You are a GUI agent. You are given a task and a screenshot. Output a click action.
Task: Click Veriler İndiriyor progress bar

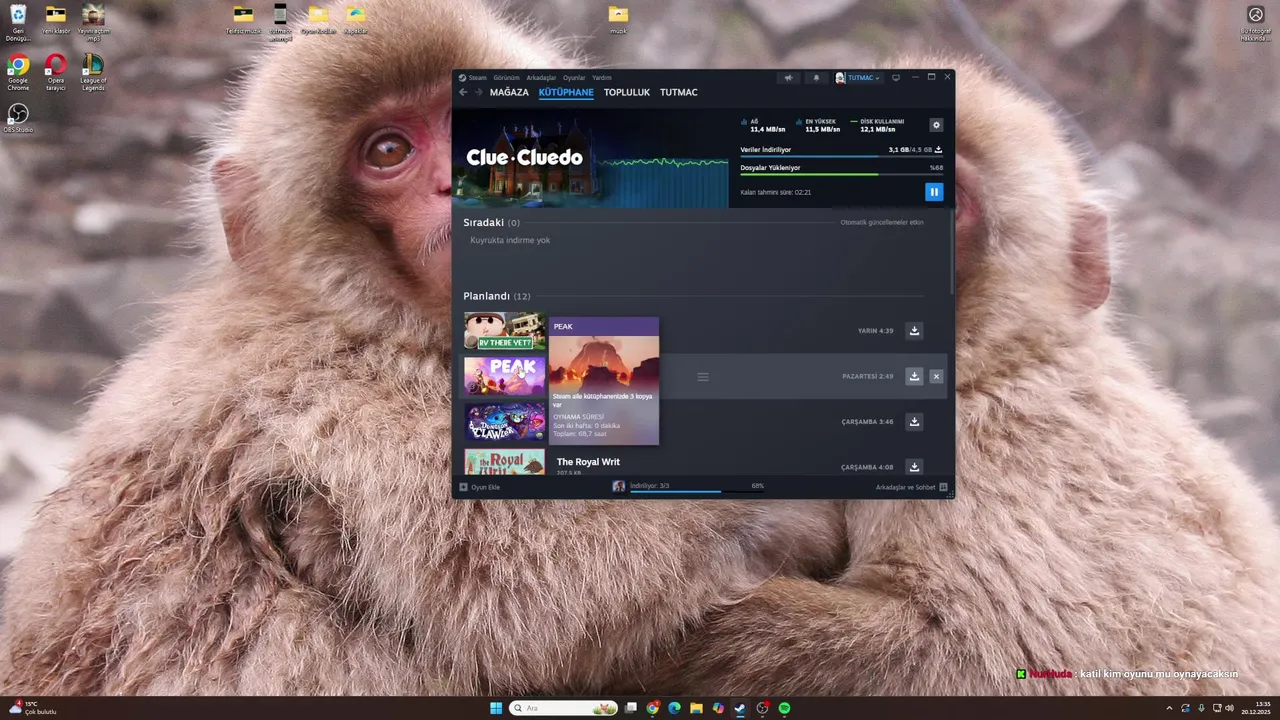[x=841, y=156]
